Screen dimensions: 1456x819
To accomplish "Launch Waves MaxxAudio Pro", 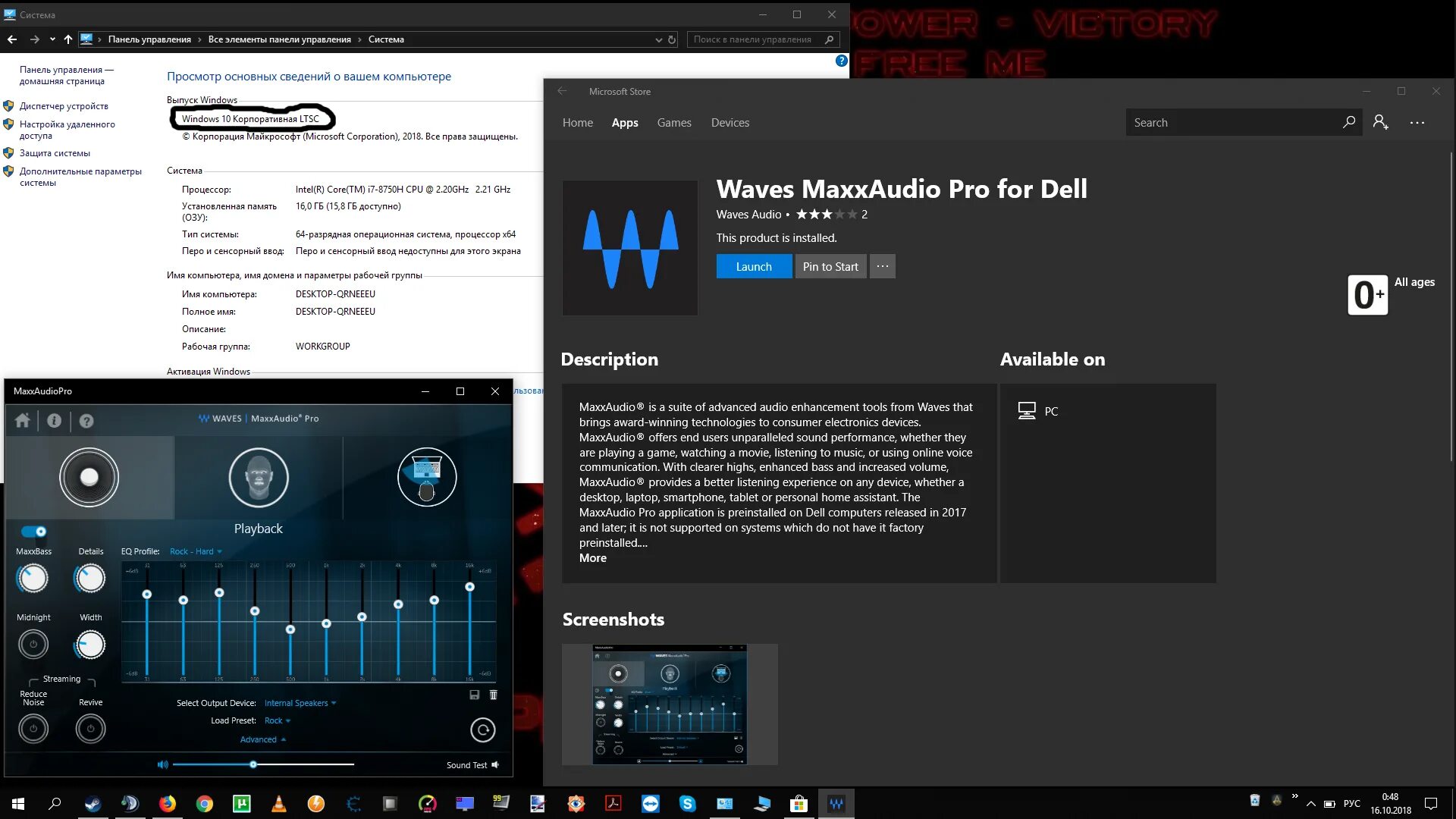I will point(754,266).
